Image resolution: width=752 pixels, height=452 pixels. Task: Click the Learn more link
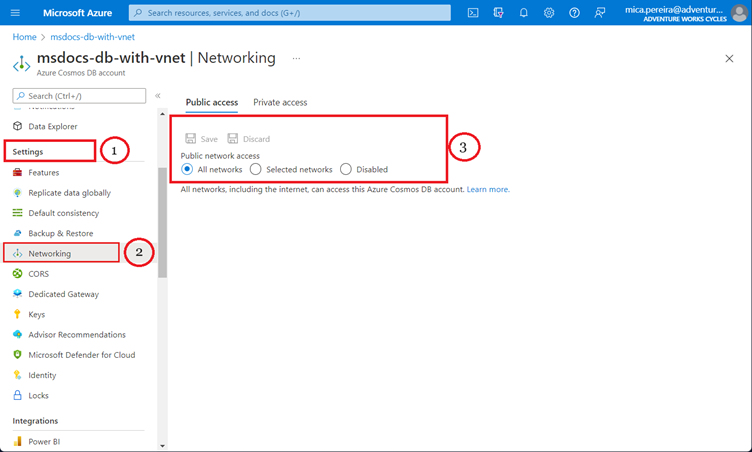(x=488, y=189)
